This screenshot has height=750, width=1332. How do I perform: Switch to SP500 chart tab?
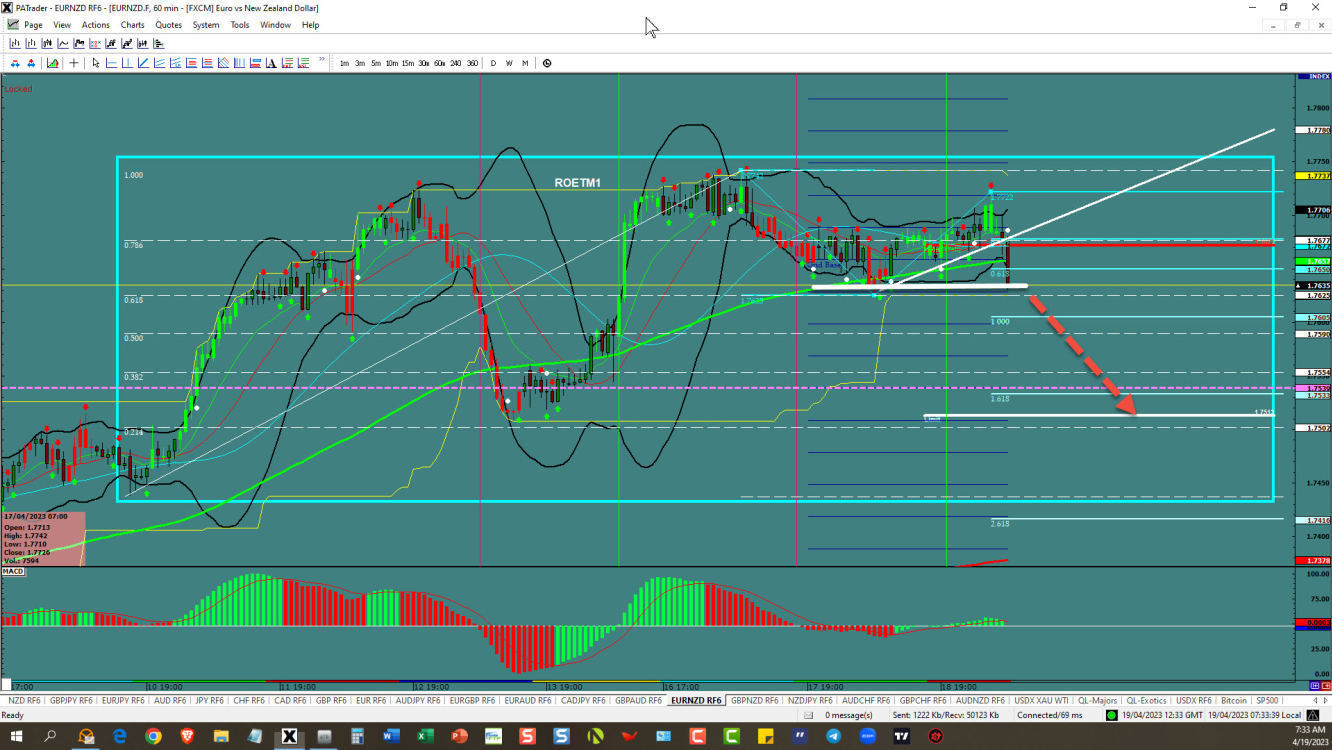pyautogui.click(x=1267, y=700)
